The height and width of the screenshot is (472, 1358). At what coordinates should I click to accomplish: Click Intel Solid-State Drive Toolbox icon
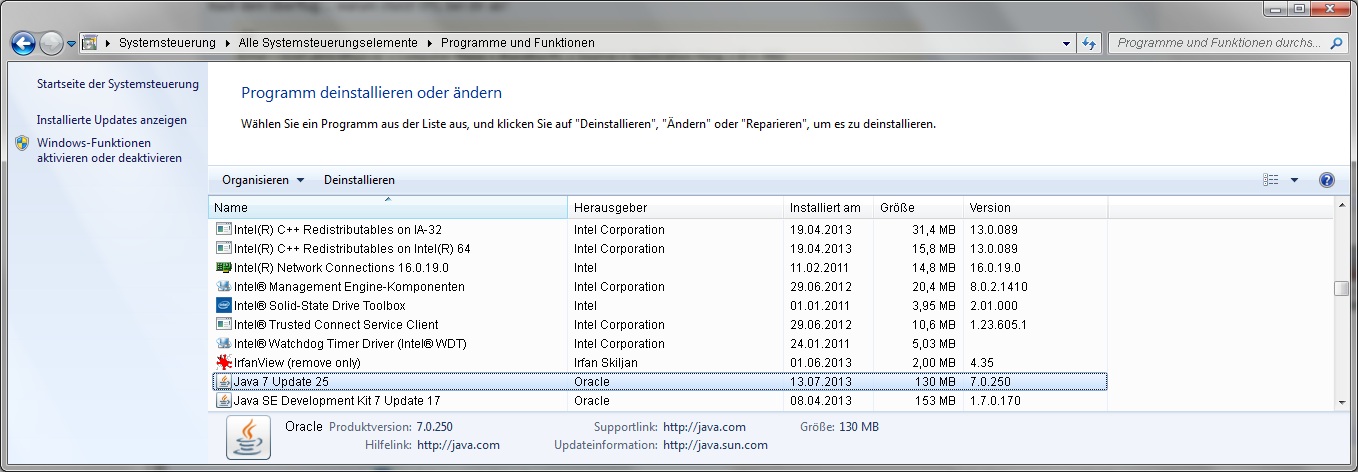[x=224, y=305]
